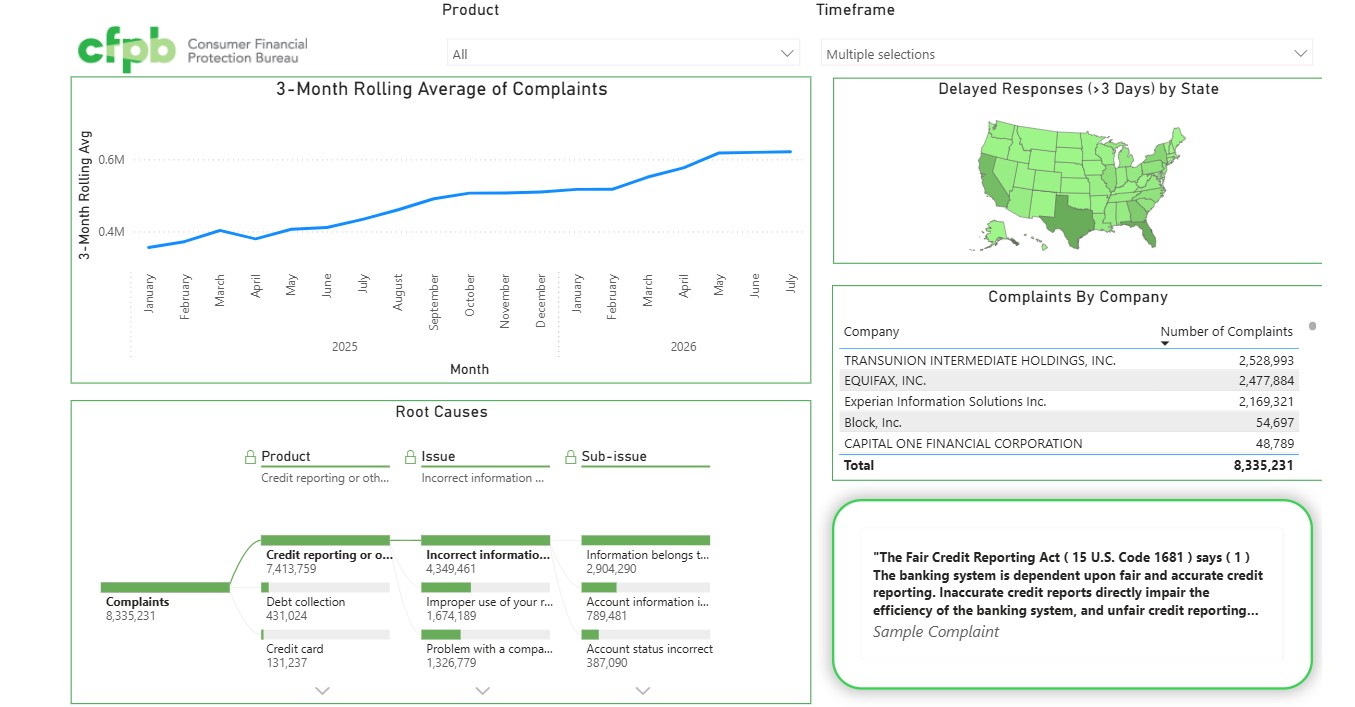Select the Account information incorrect node
This screenshot has height=707, width=1355.
coord(645,587)
